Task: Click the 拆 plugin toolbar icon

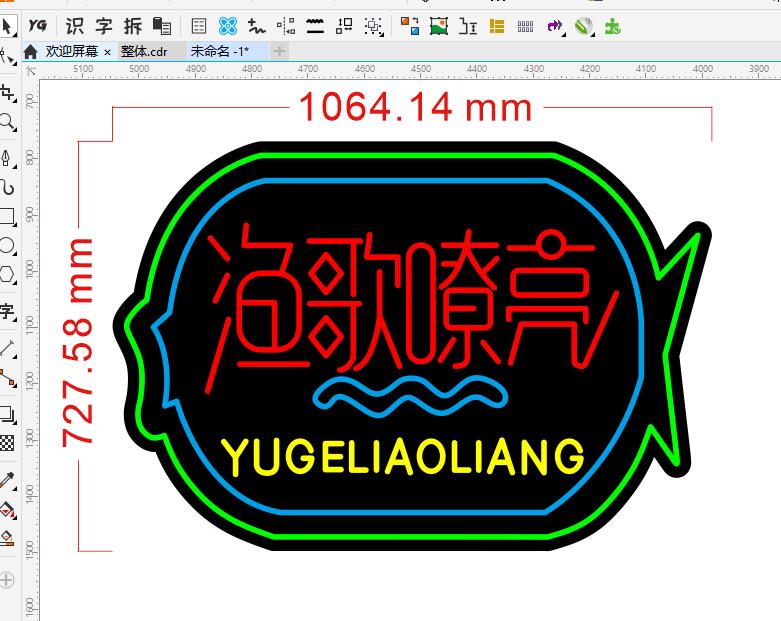Action: pyautogui.click(x=133, y=26)
